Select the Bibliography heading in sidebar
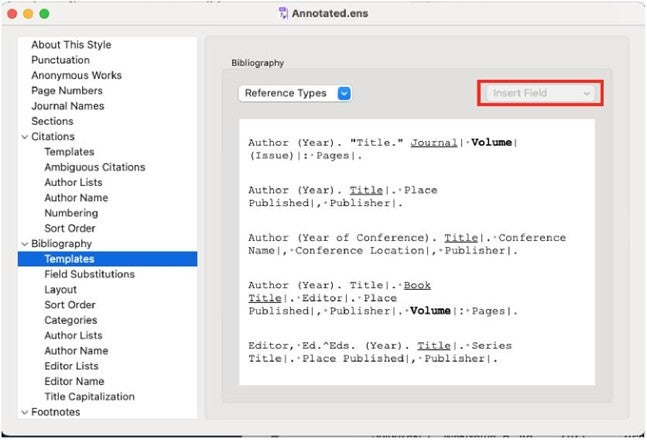Viewport: 647px width, 440px height. point(61,244)
